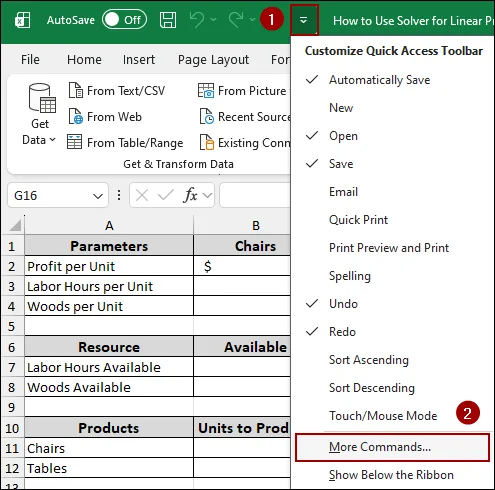
Task: Check Quick Print option
Action: pyautogui.click(x=393, y=220)
